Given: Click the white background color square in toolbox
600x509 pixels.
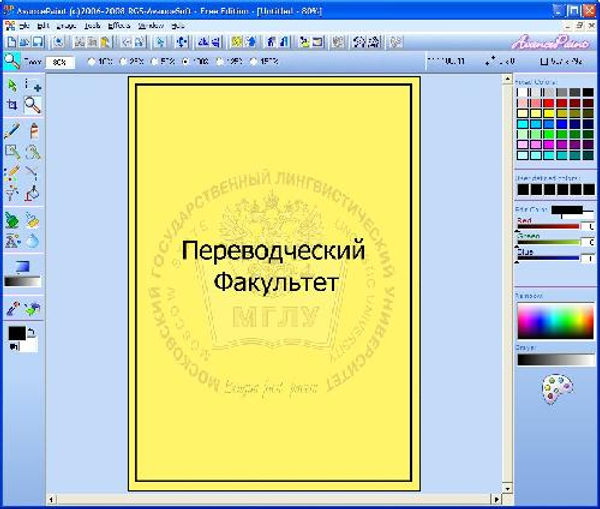Looking at the screenshot, I should tap(29, 346).
